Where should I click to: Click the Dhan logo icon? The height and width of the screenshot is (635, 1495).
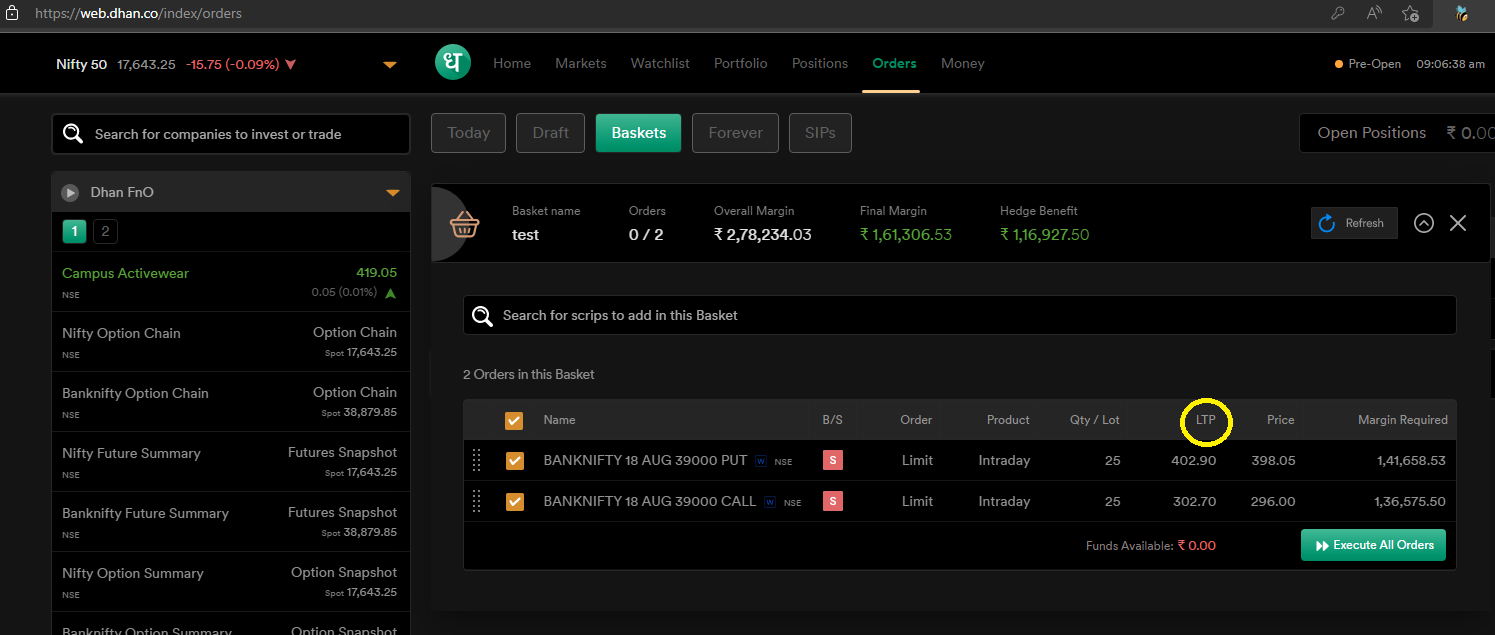click(x=453, y=63)
